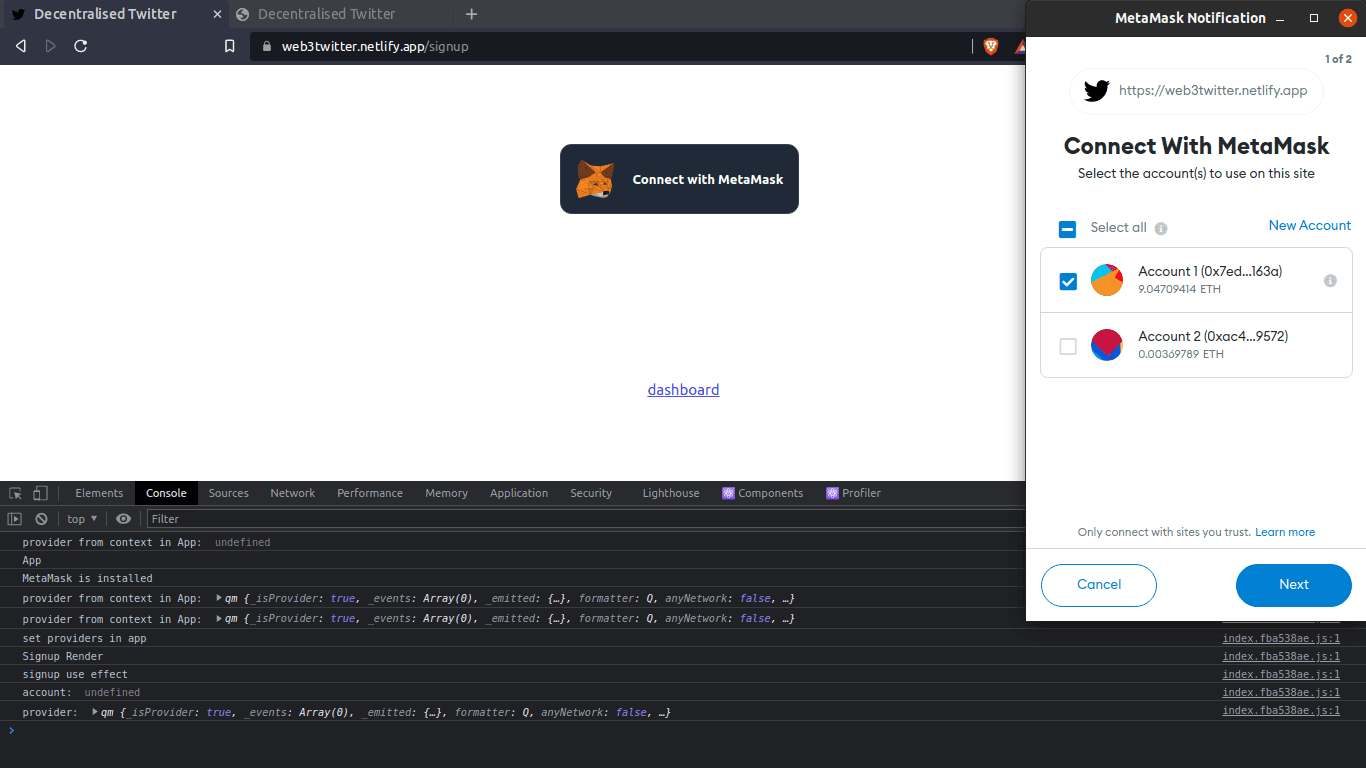Click the Brave shields lion icon

coord(990,46)
